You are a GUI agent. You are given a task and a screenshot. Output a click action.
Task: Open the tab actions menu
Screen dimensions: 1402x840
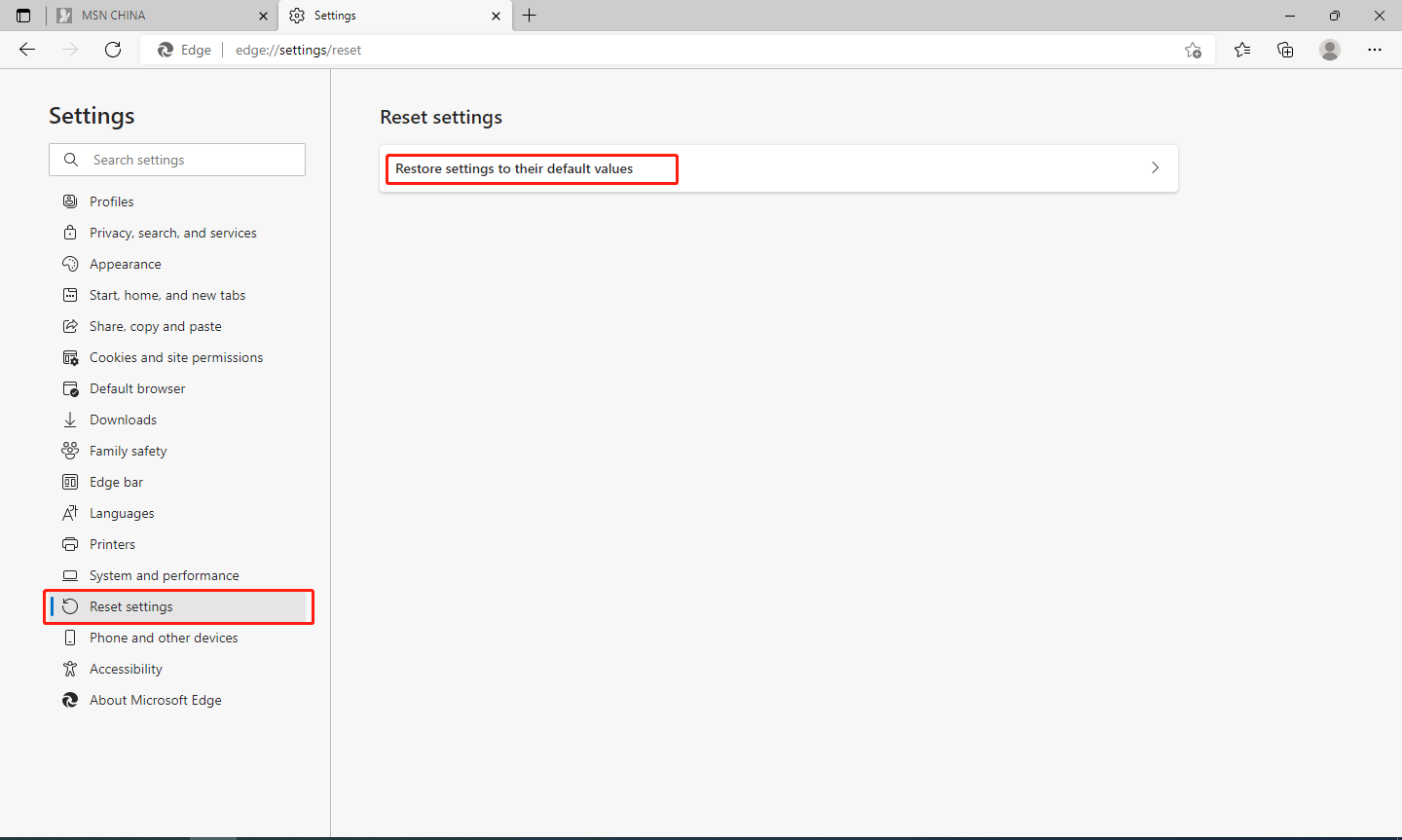pyautogui.click(x=22, y=15)
